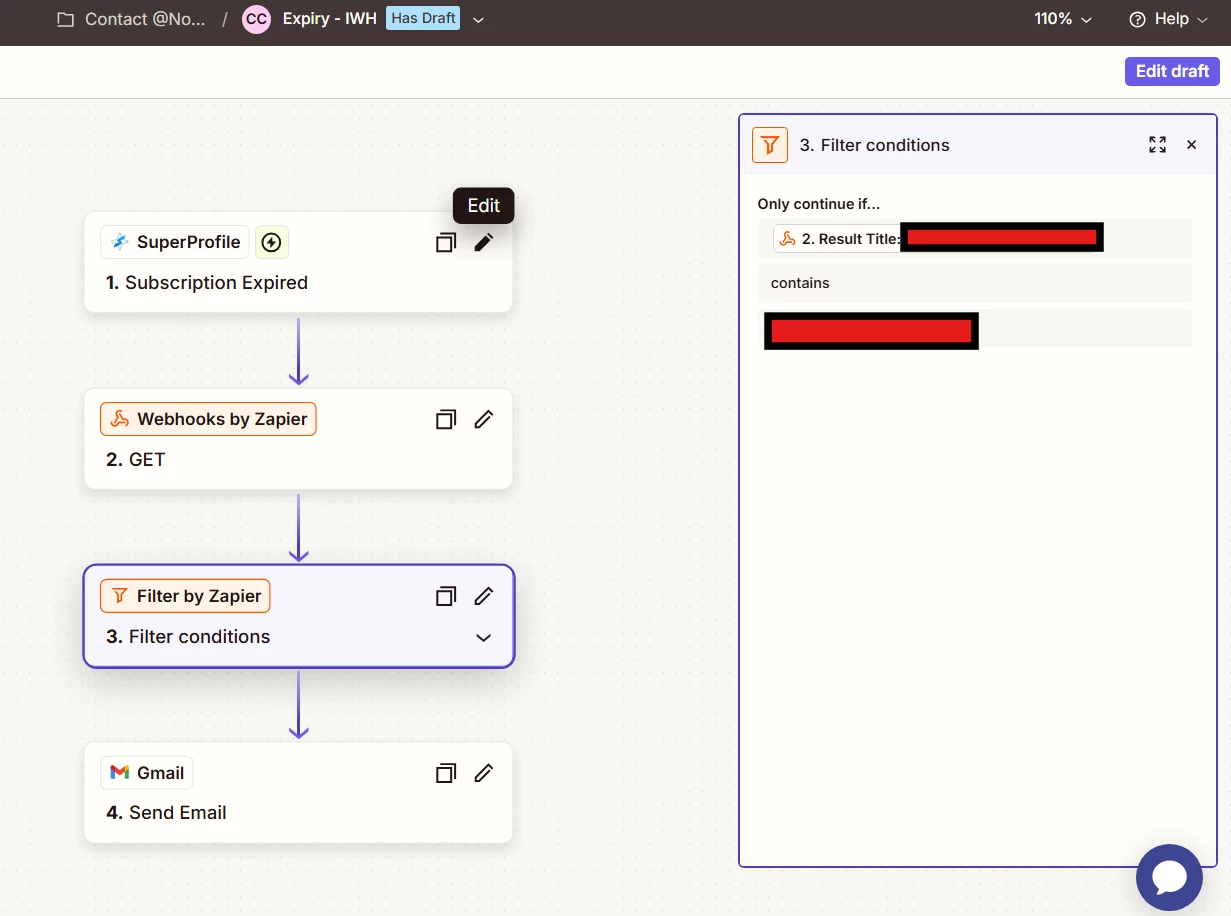The height and width of the screenshot is (916, 1231).
Task: Click the contains condition field
Action: click(x=975, y=283)
